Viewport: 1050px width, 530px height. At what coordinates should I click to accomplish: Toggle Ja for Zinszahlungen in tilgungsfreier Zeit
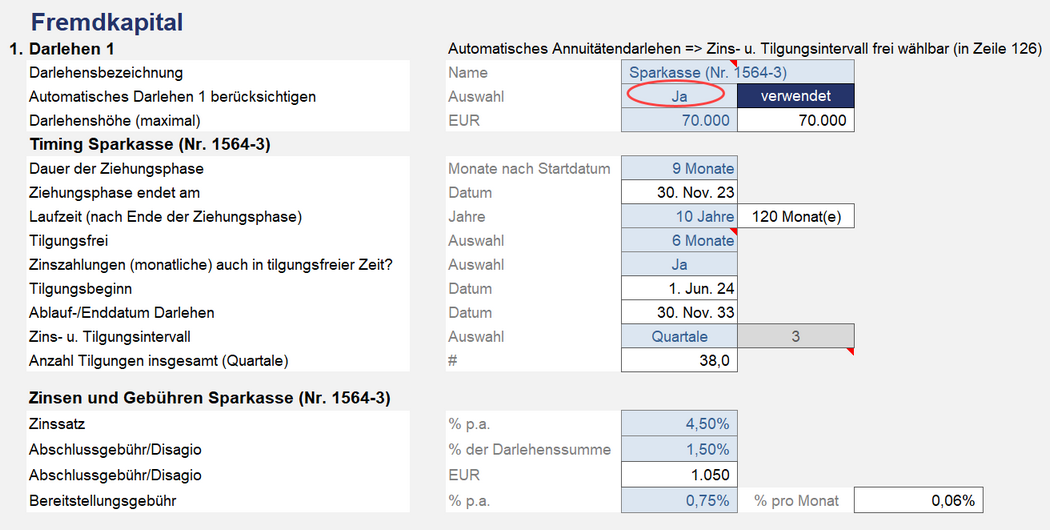(x=678, y=265)
